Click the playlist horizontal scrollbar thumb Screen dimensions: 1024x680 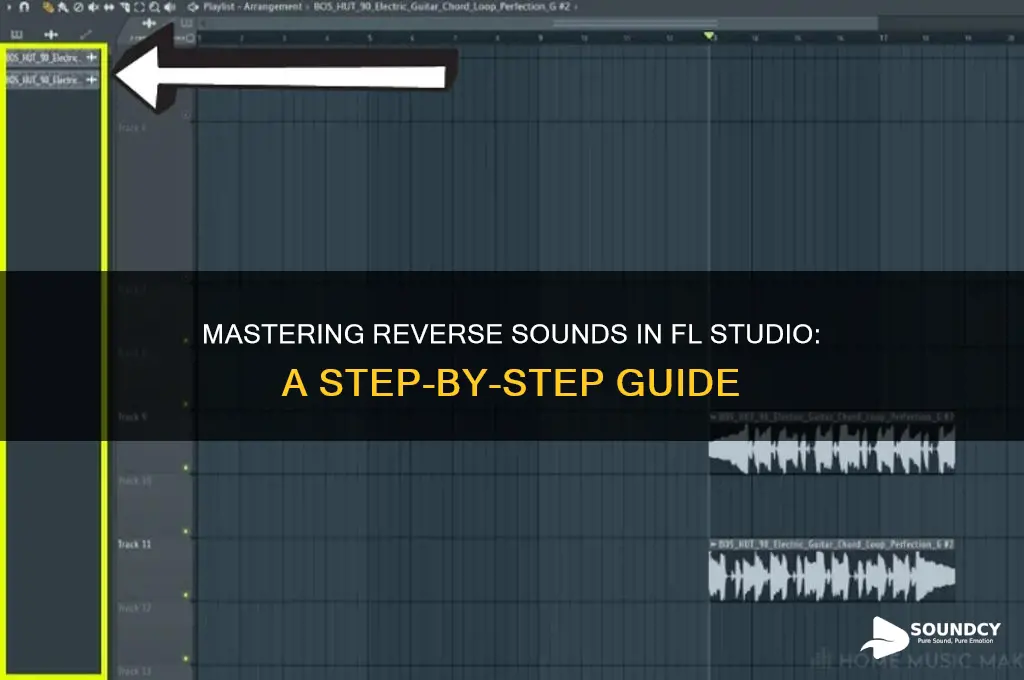(x=635, y=23)
